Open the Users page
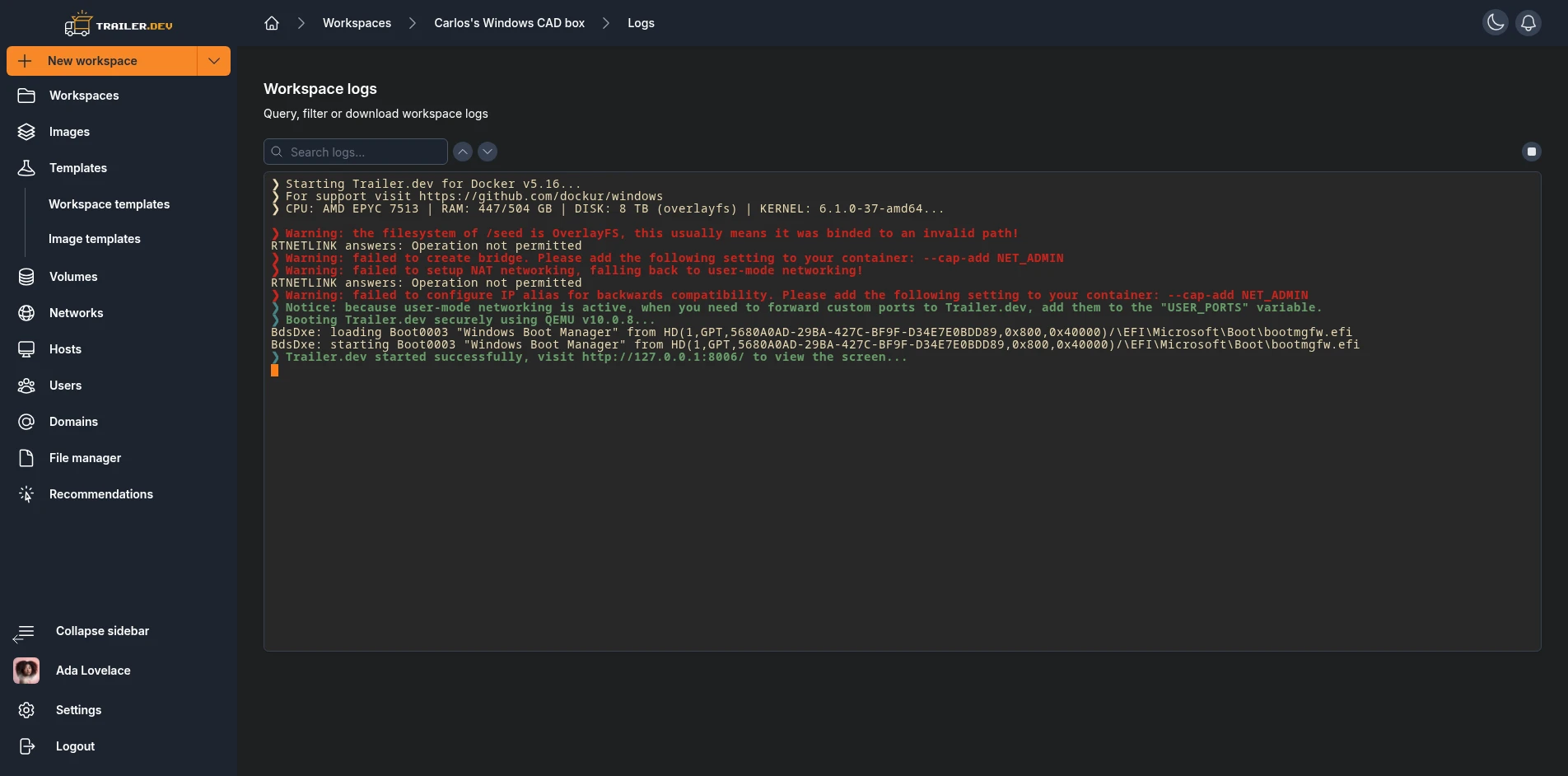The width and height of the screenshot is (1568, 776). click(x=65, y=386)
